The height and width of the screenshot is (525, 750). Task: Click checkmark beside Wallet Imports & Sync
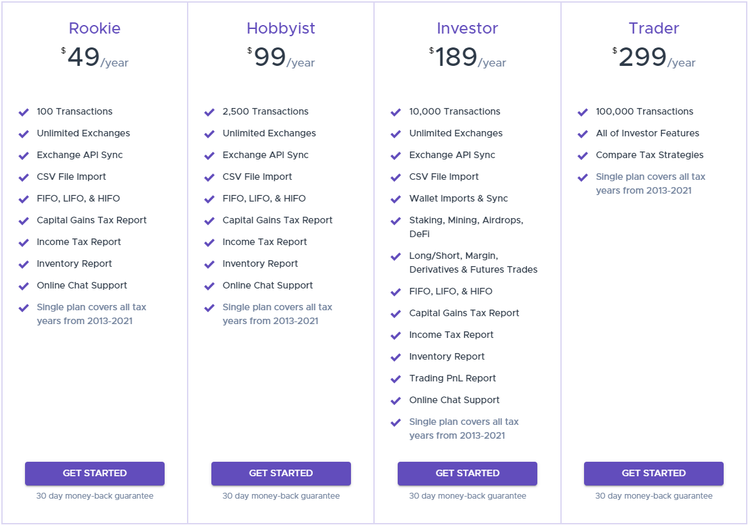(396, 199)
